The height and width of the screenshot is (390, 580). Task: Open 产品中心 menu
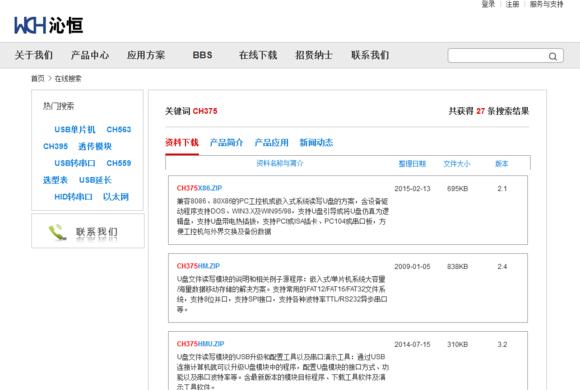[x=90, y=55]
